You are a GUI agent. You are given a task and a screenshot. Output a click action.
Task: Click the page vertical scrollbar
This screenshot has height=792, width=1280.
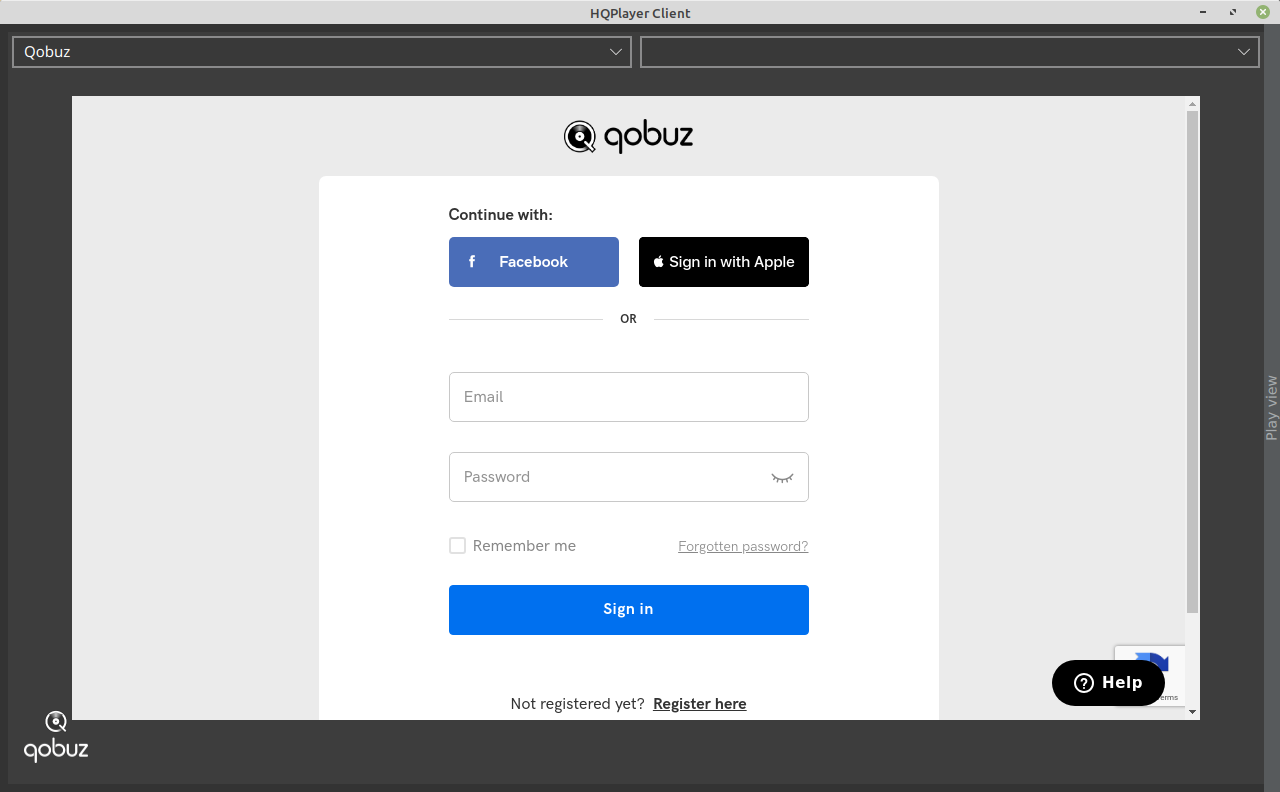click(1192, 360)
